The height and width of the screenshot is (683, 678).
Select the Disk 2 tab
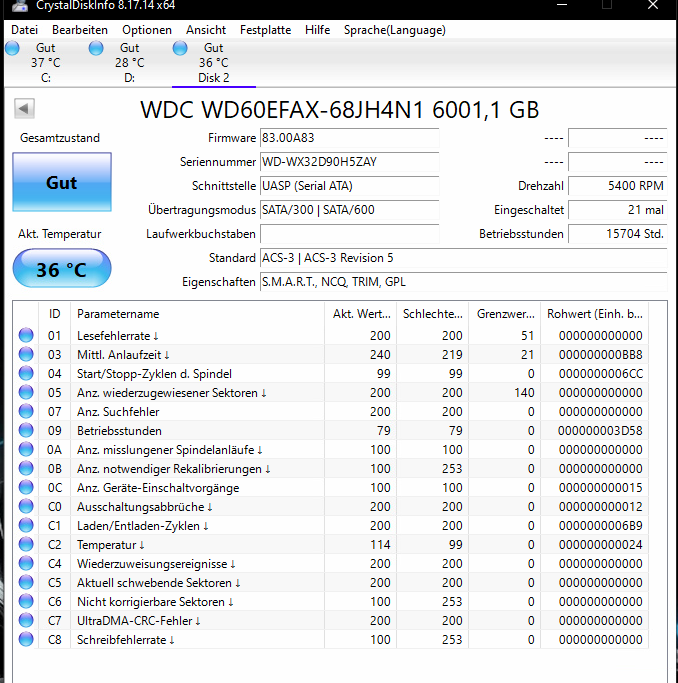point(213,63)
